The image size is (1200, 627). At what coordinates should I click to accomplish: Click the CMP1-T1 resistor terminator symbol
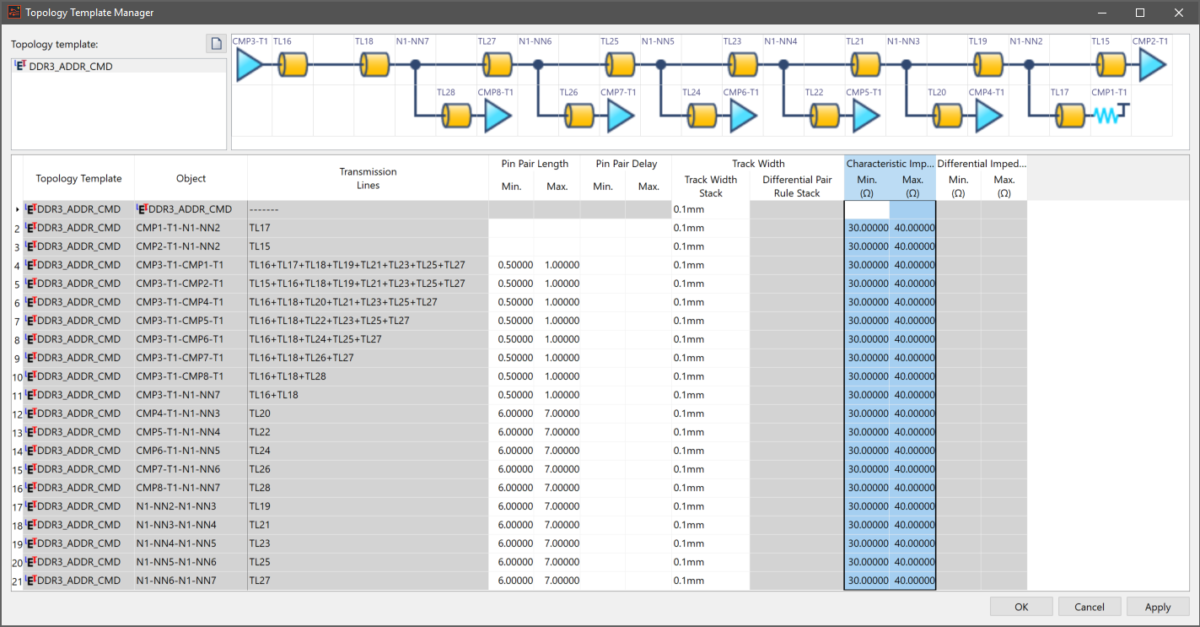(1110, 117)
